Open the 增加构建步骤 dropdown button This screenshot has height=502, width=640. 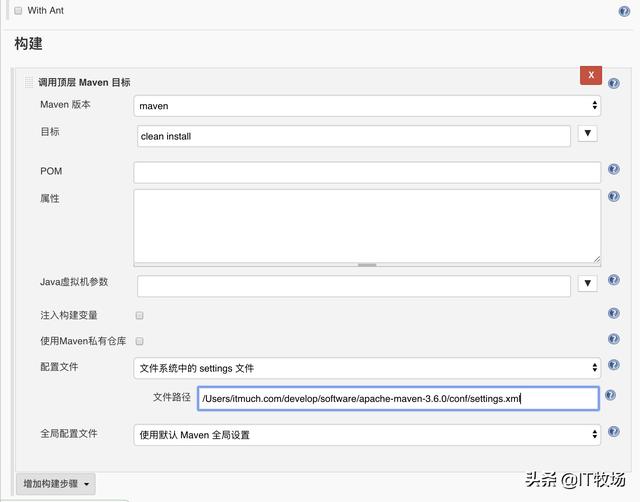(56, 484)
